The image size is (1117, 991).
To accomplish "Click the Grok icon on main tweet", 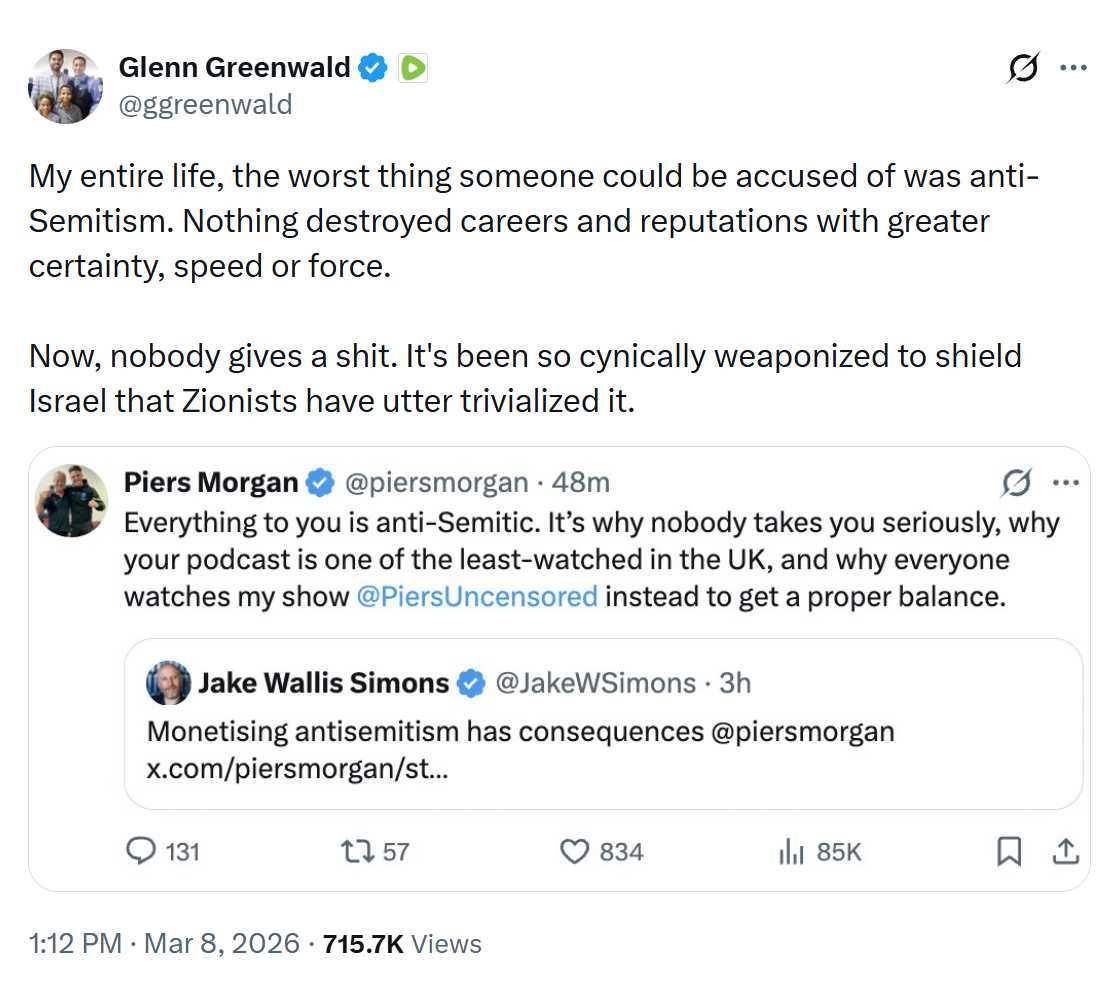I will tap(1023, 69).
